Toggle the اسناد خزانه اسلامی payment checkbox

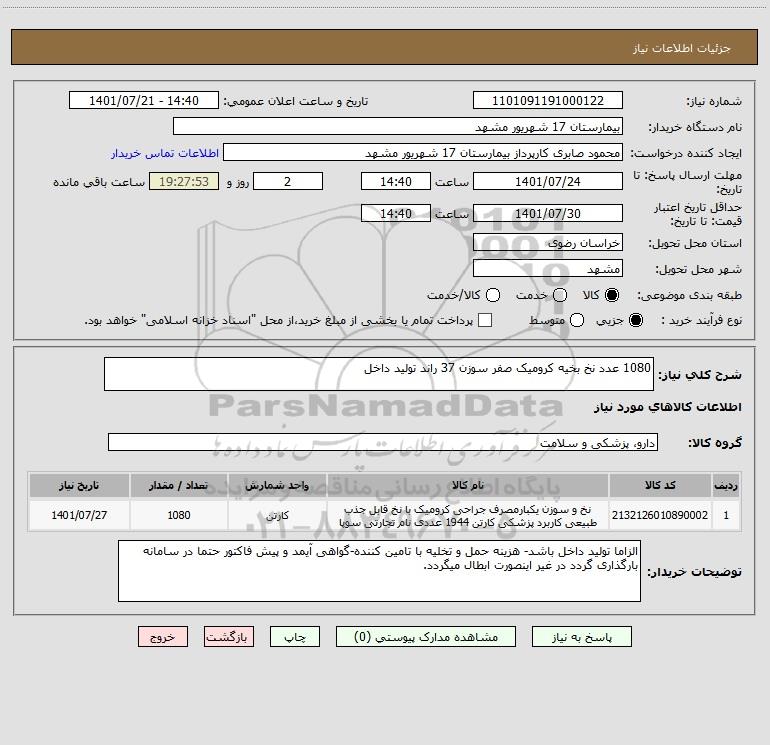[485, 320]
